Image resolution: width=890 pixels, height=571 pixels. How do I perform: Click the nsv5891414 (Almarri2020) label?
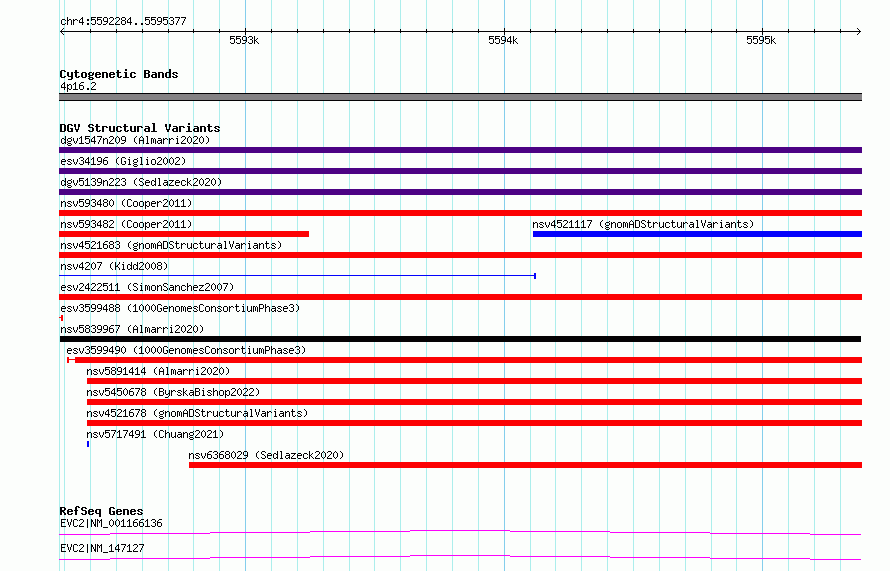(x=158, y=371)
